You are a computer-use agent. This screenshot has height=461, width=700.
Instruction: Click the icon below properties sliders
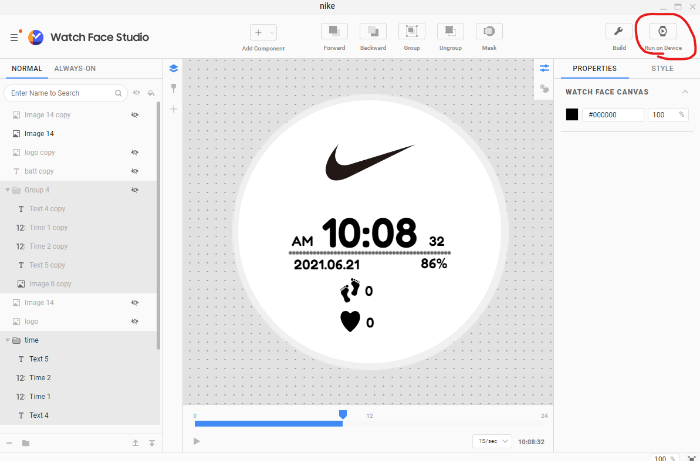point(544,89)
